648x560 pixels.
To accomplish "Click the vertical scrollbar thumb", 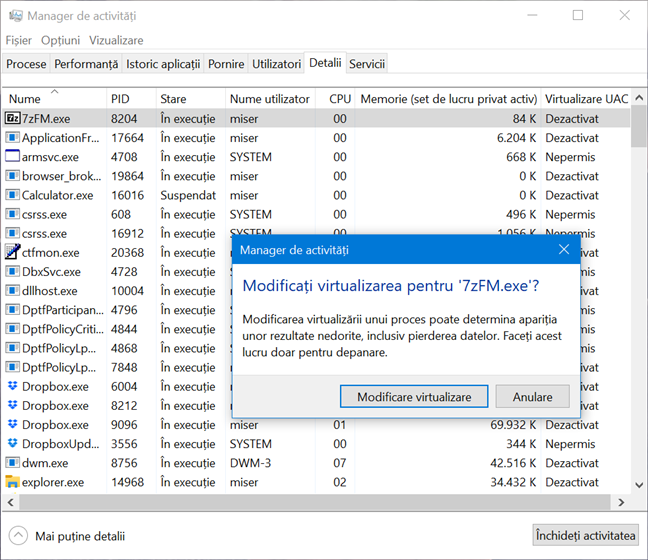I will [x=639, y=126].
